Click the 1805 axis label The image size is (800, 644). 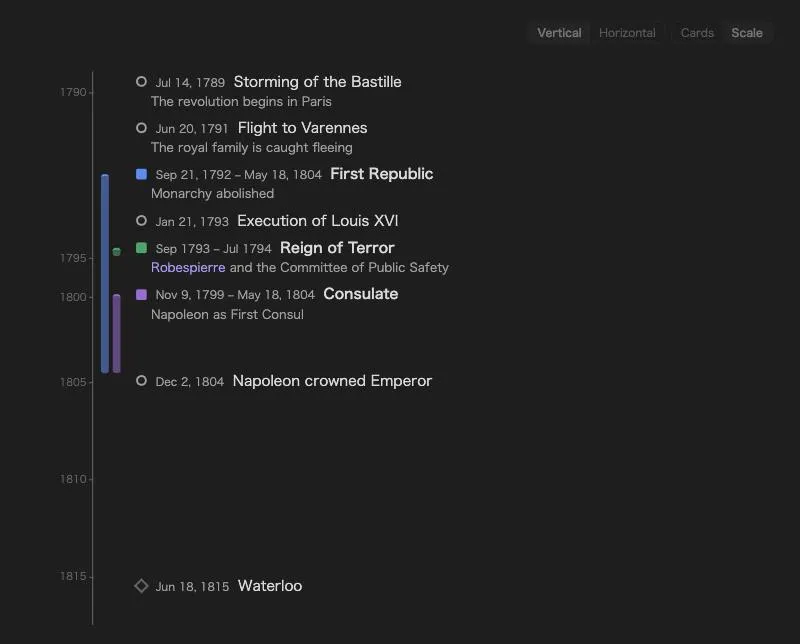point(73,382)
